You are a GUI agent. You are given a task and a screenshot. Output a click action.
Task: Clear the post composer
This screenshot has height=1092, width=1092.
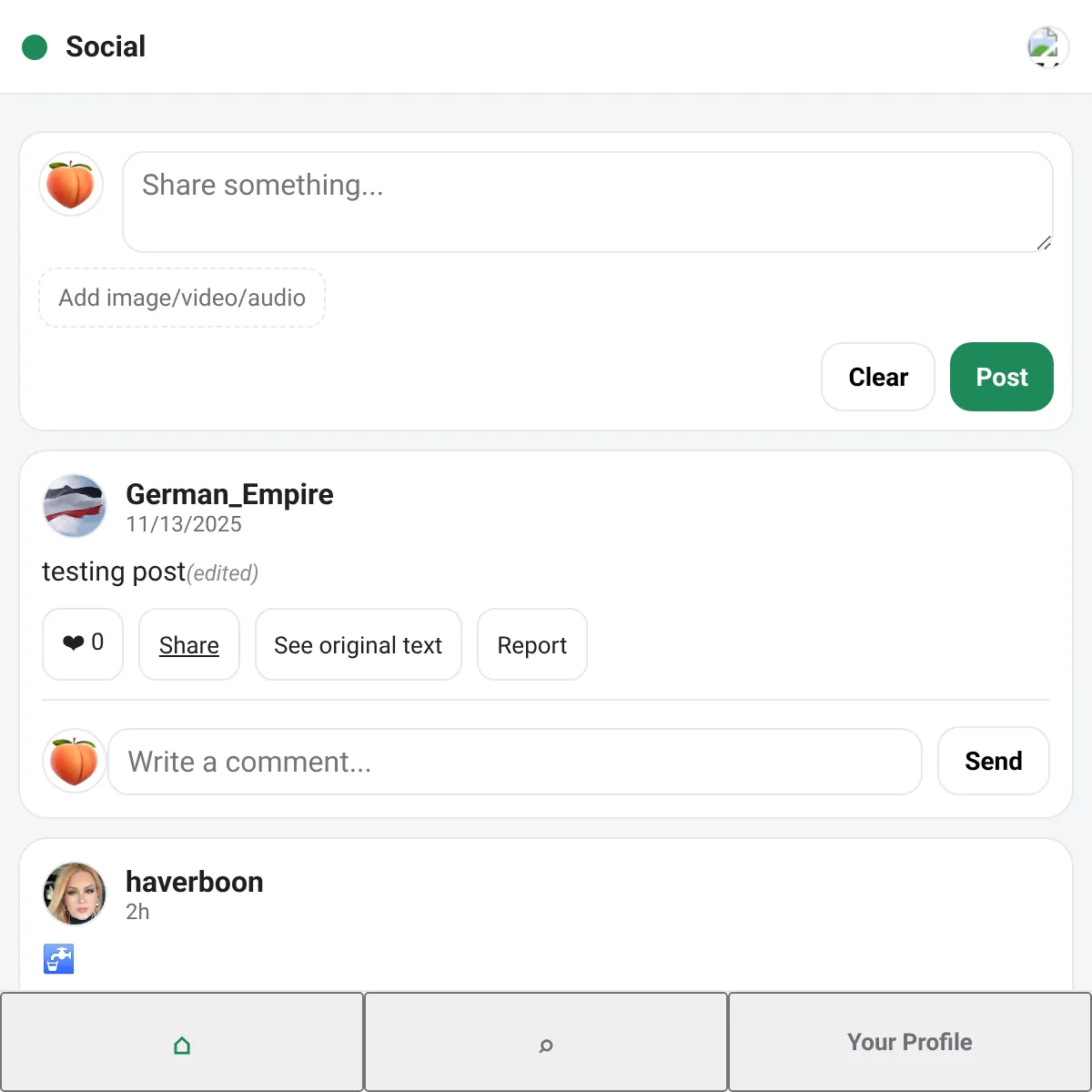[877, 377]
